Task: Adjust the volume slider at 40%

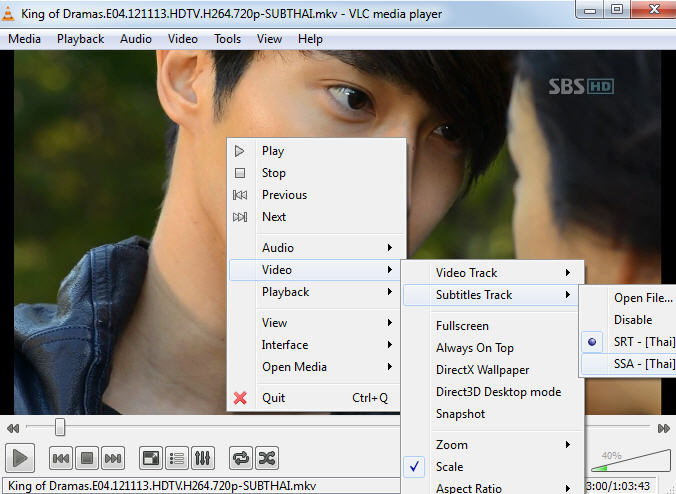Action: tap(631, 460)
